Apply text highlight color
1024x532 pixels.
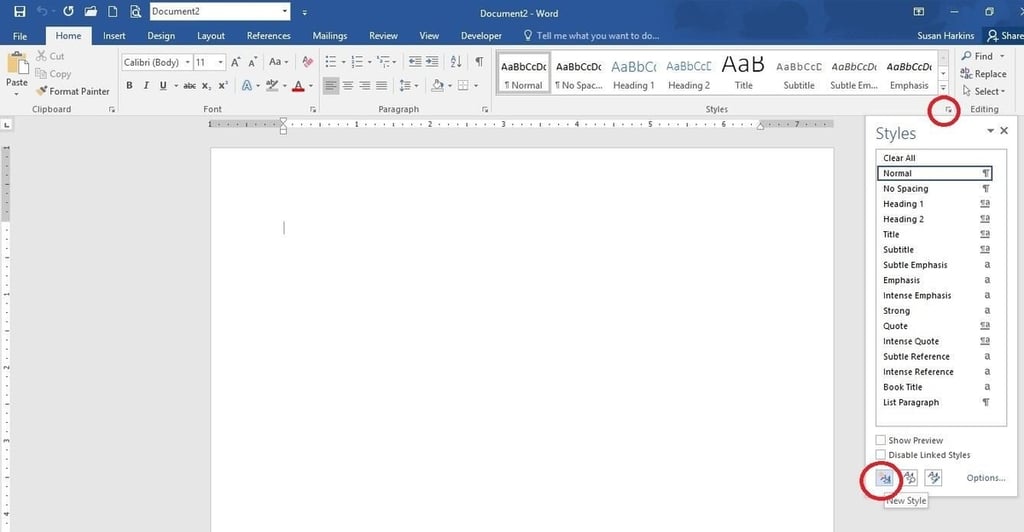coord(272,86)
